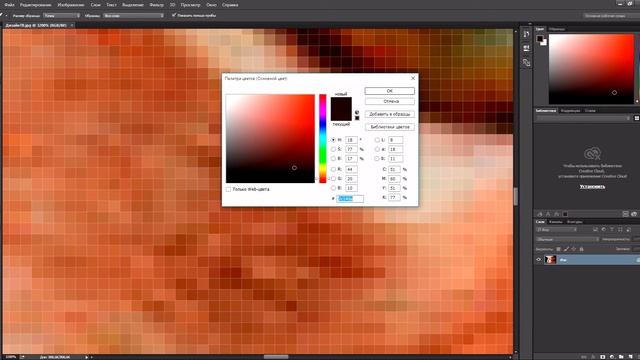
Task: Open the Изображение menu
Action: [x=70, y=5]
